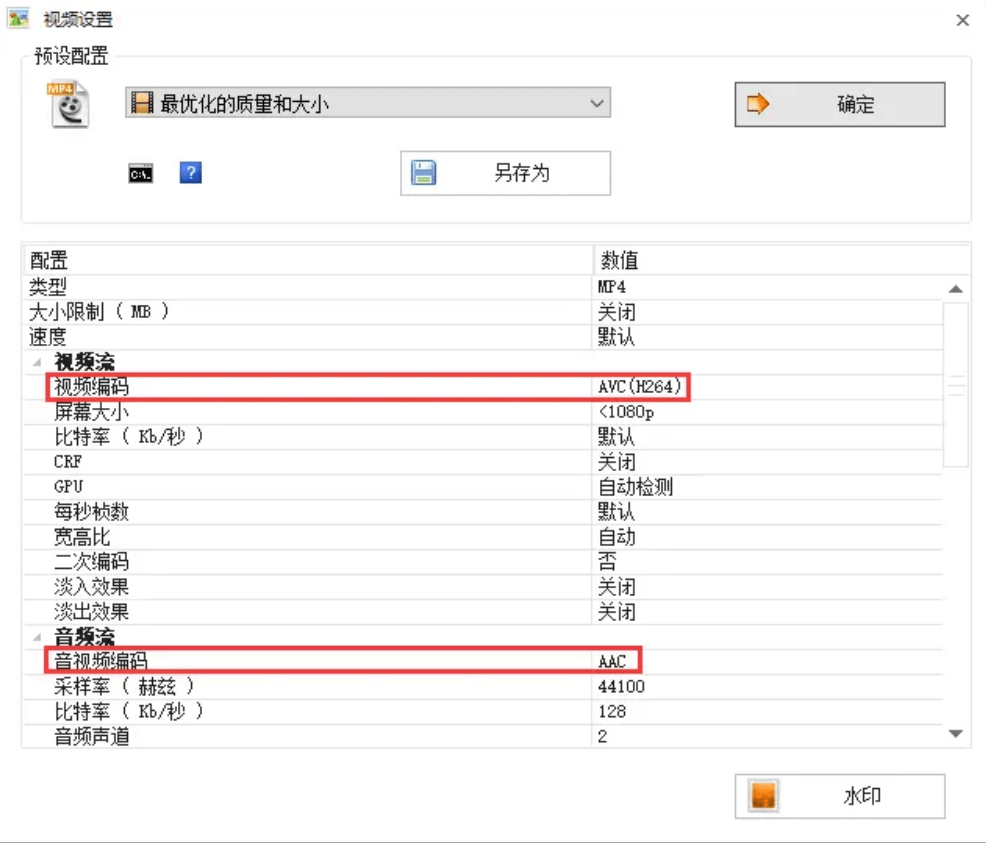
Task: Open the 最优化的质量和大小 preset dropdown
Action: point(368,103)
